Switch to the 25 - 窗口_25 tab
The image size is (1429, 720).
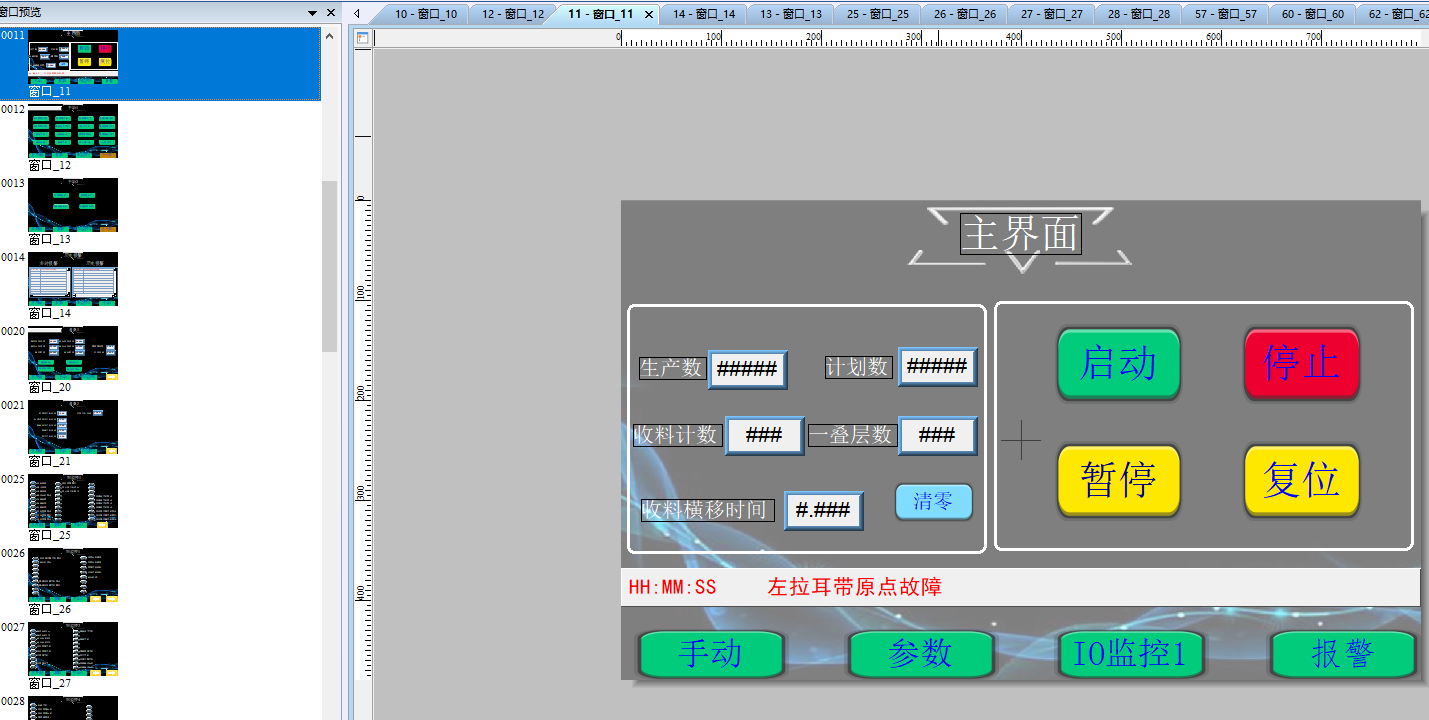[877, 15]
